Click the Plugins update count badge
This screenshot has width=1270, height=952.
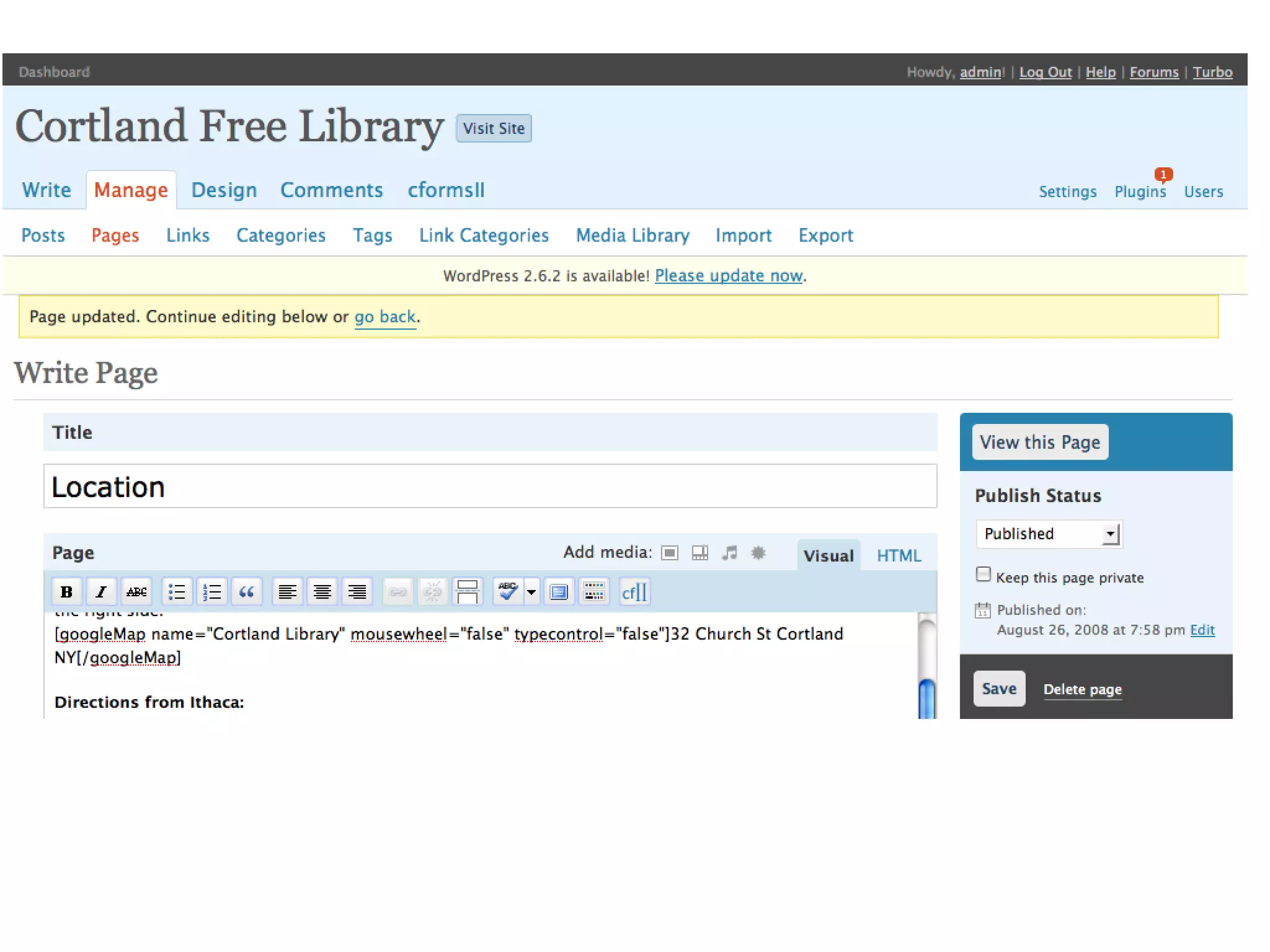point(1163,174)
